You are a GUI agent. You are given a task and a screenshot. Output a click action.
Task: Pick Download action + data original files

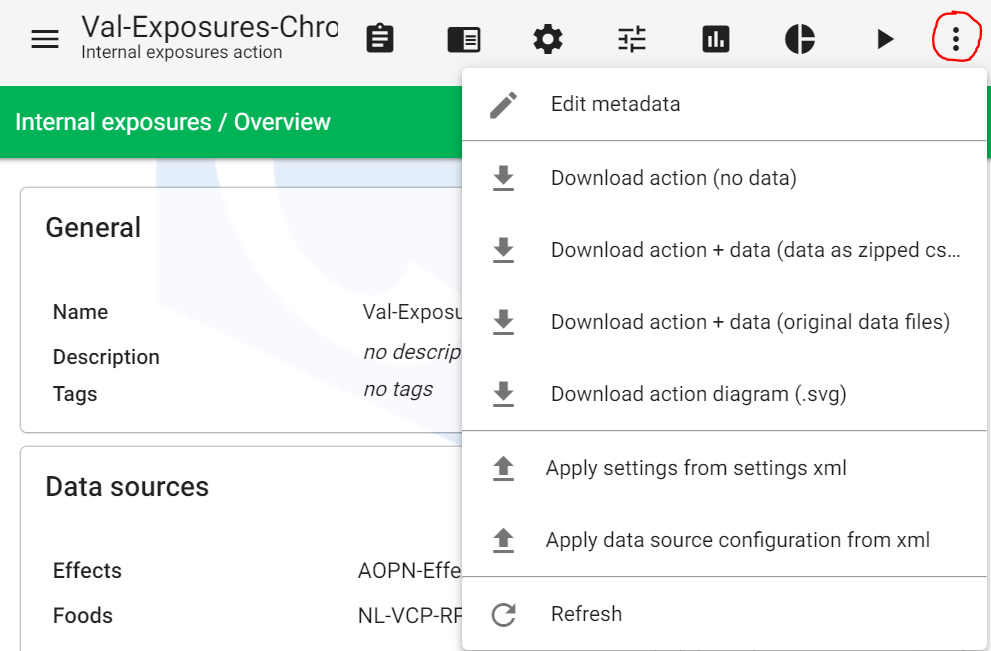click(x=750, y=322)
